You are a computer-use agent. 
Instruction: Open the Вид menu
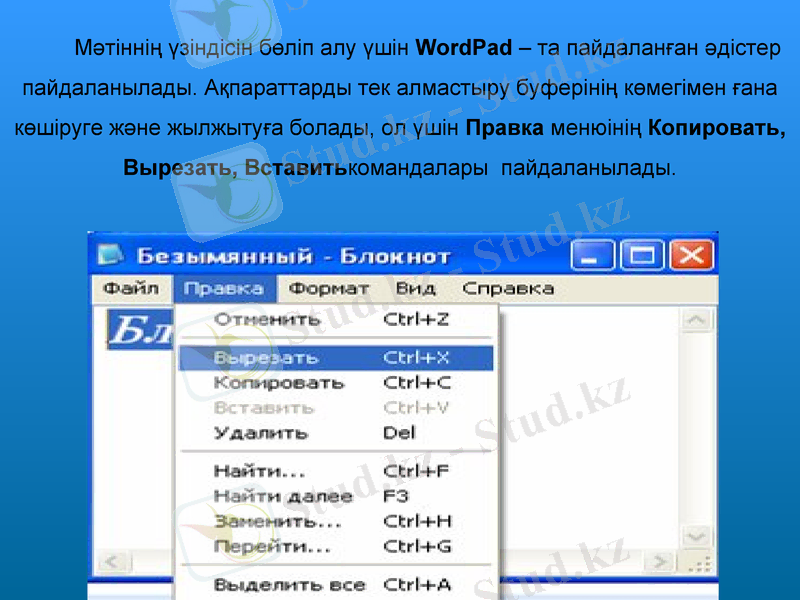tap(414, 289)
